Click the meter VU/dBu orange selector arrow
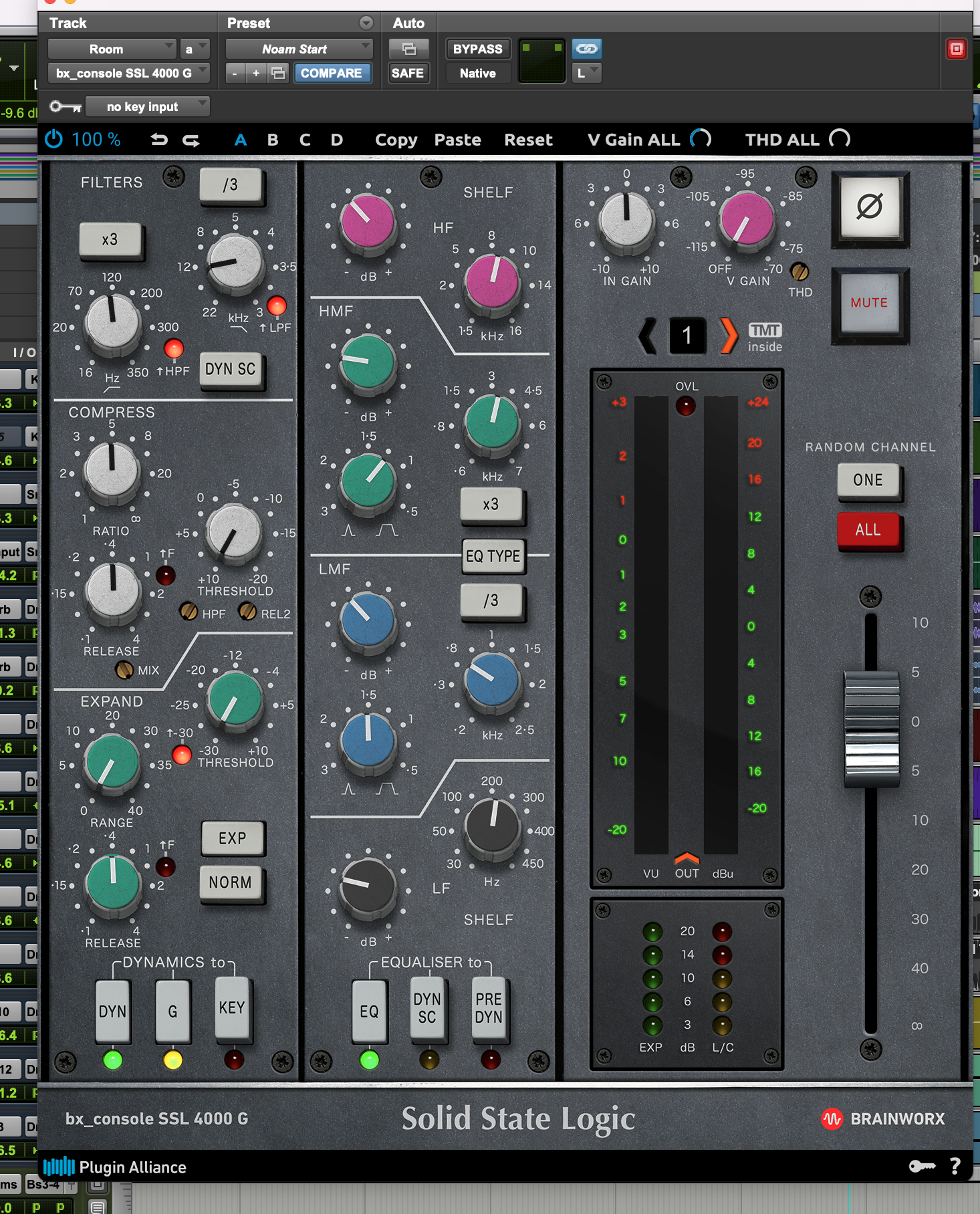Viewport: 980px width, 1214px height. [x=687, y=858]
